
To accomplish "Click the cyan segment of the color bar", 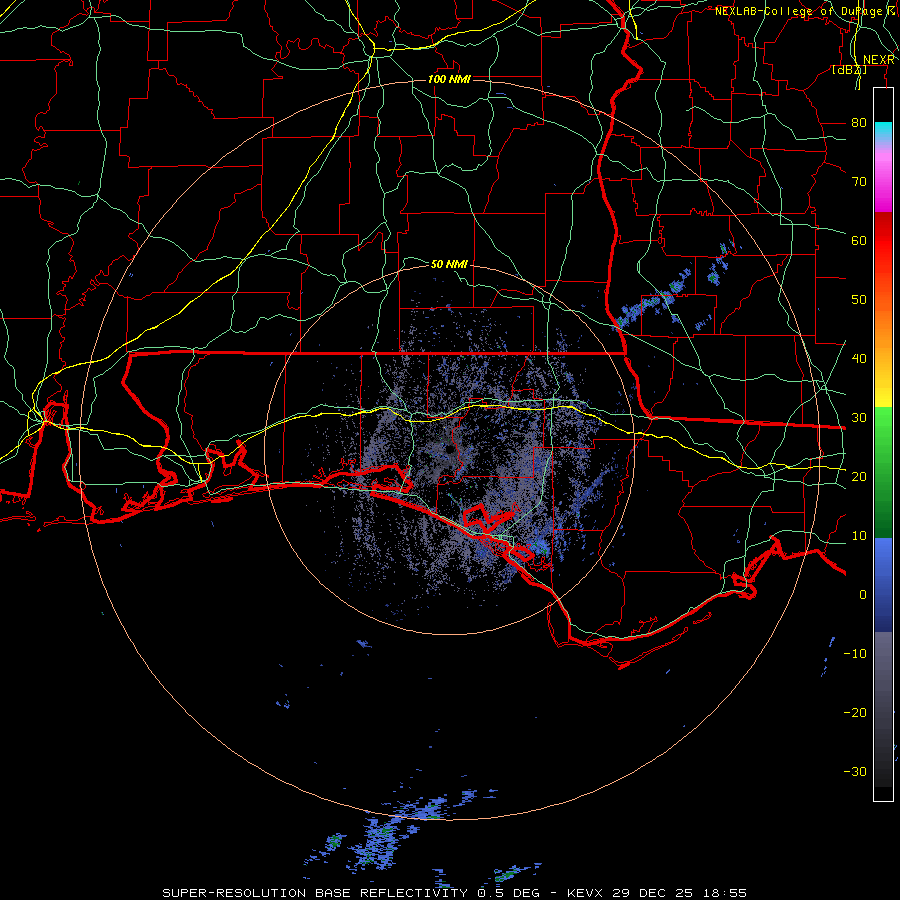I will click(x=883, y=131).
